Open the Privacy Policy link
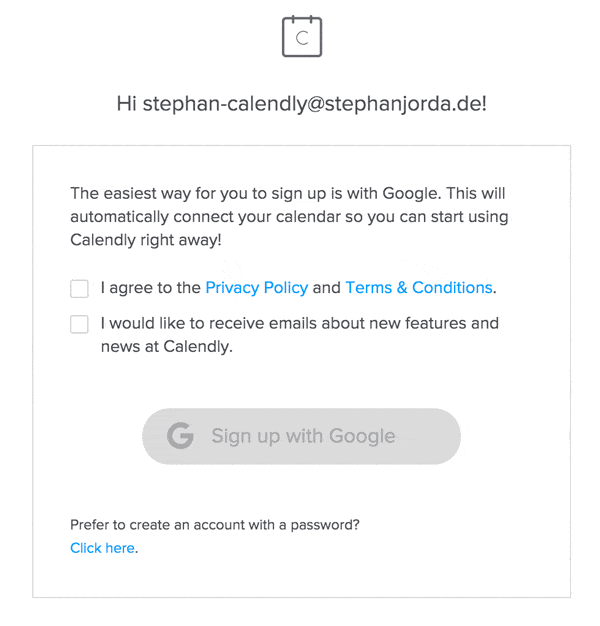Viewport: 600px width, 626px height. click(257, 287)
